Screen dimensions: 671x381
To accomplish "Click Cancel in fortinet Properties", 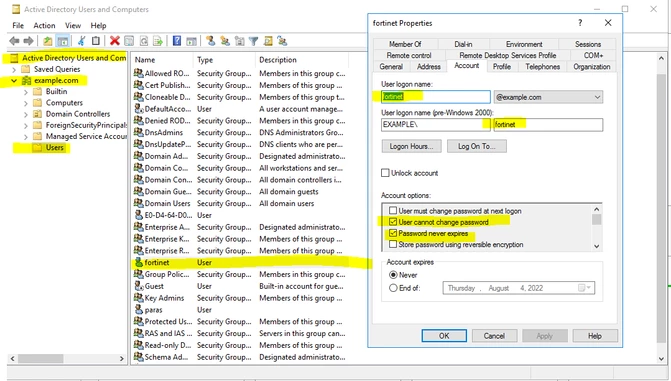I will click(494, 336).
